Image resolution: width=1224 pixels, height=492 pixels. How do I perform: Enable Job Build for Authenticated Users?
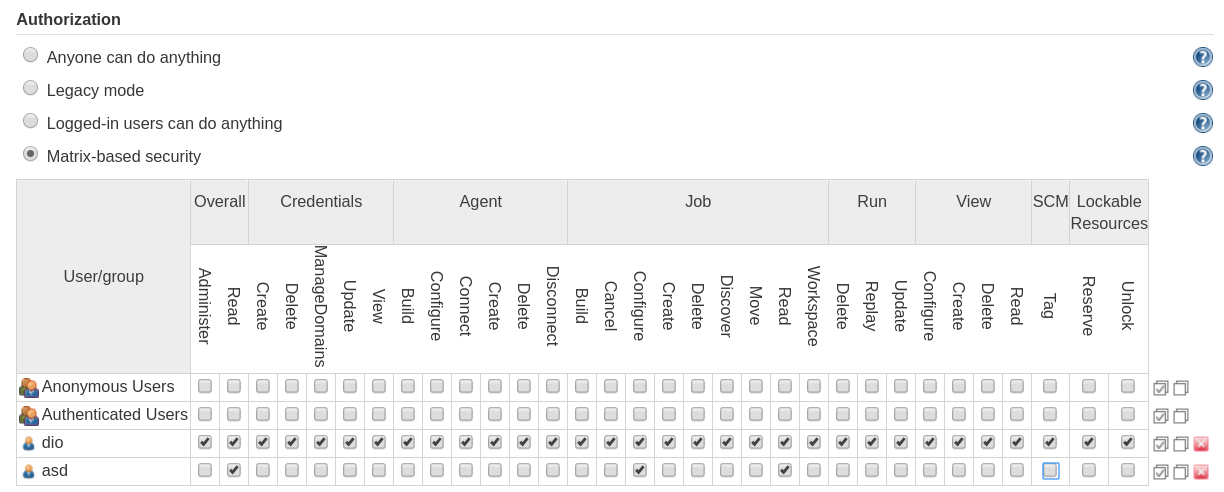pos(582,414)
